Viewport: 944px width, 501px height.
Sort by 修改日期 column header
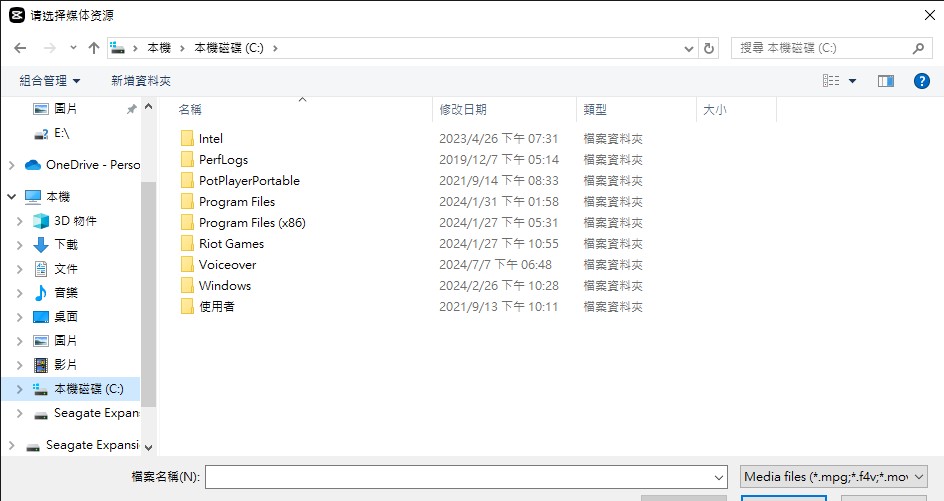pyautogui.click(x=463, y=110)
